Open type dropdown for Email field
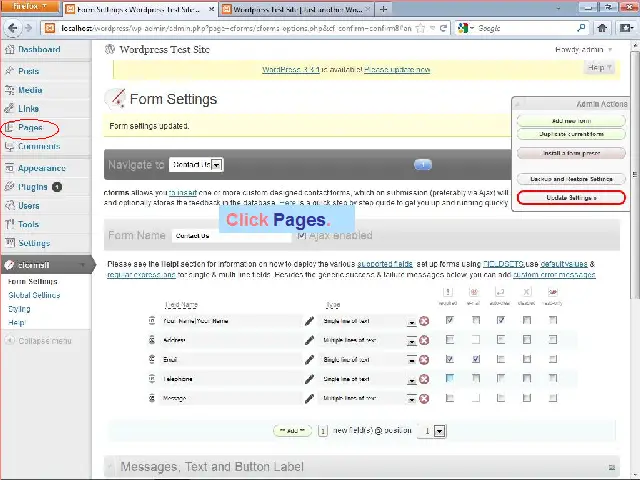 point(412,360)
